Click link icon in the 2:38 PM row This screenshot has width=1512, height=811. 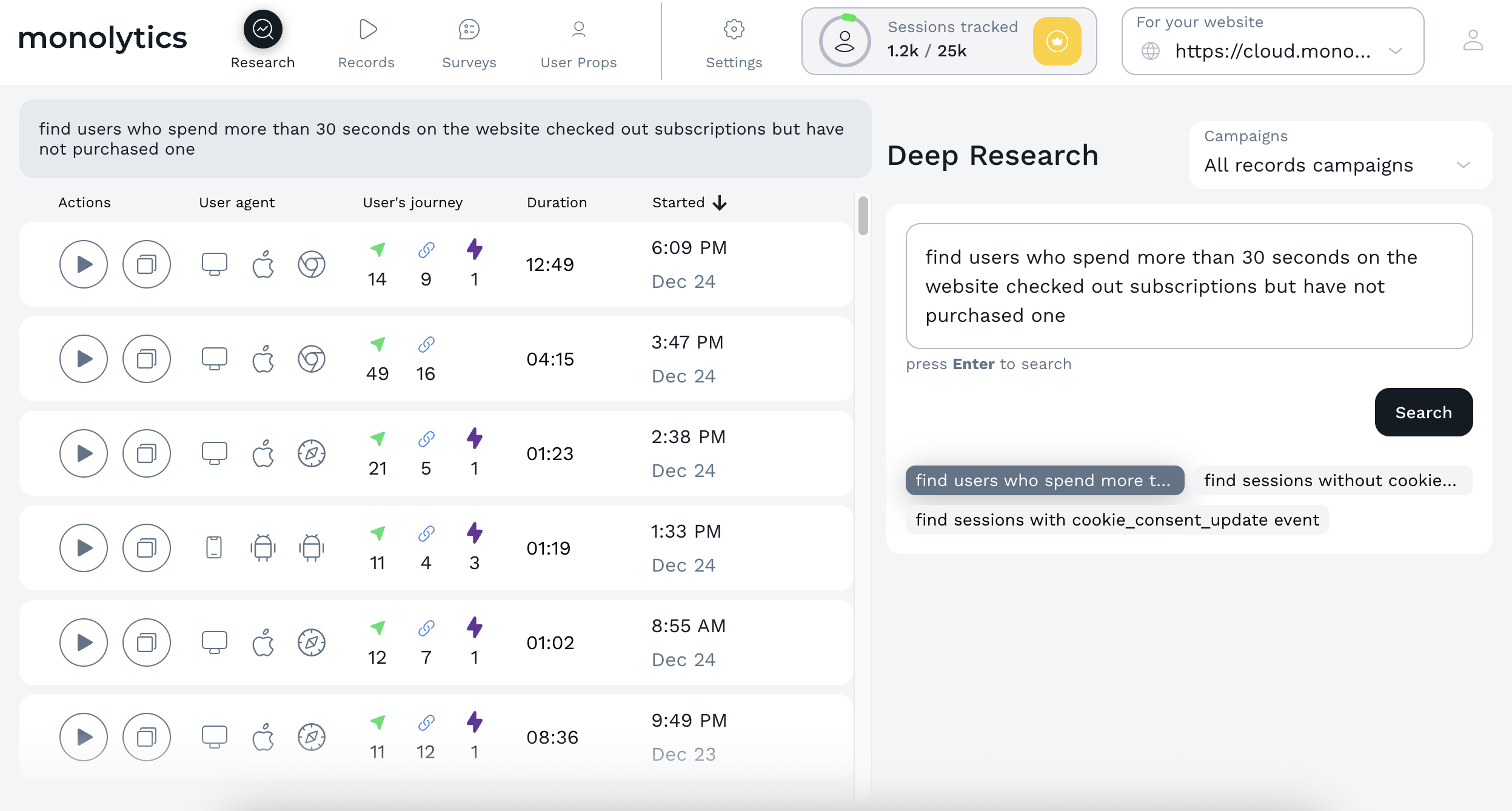426,439
